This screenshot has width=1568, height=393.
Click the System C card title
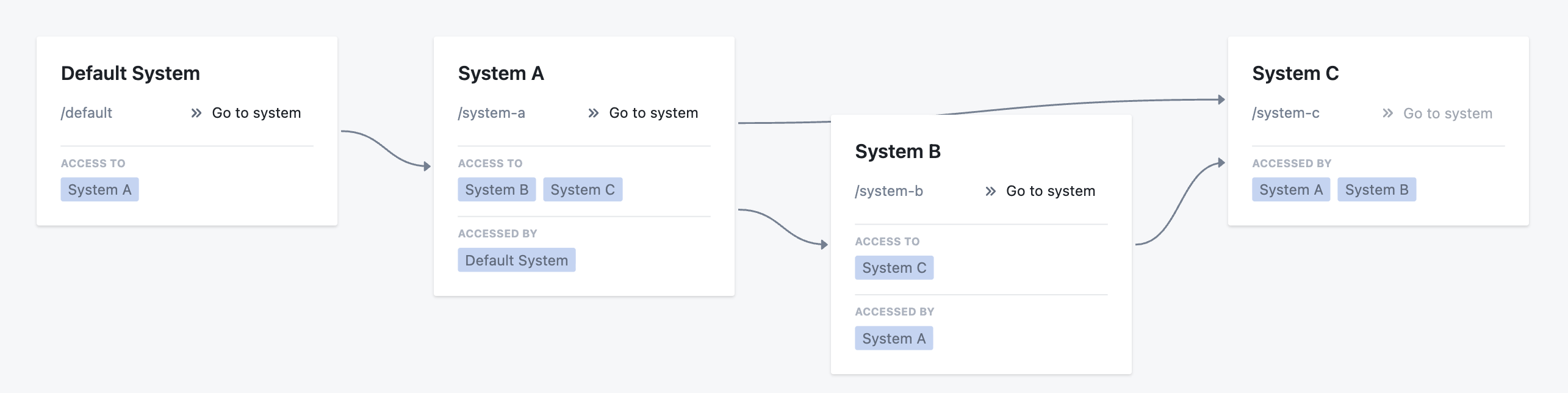[x=1295, y=73]
